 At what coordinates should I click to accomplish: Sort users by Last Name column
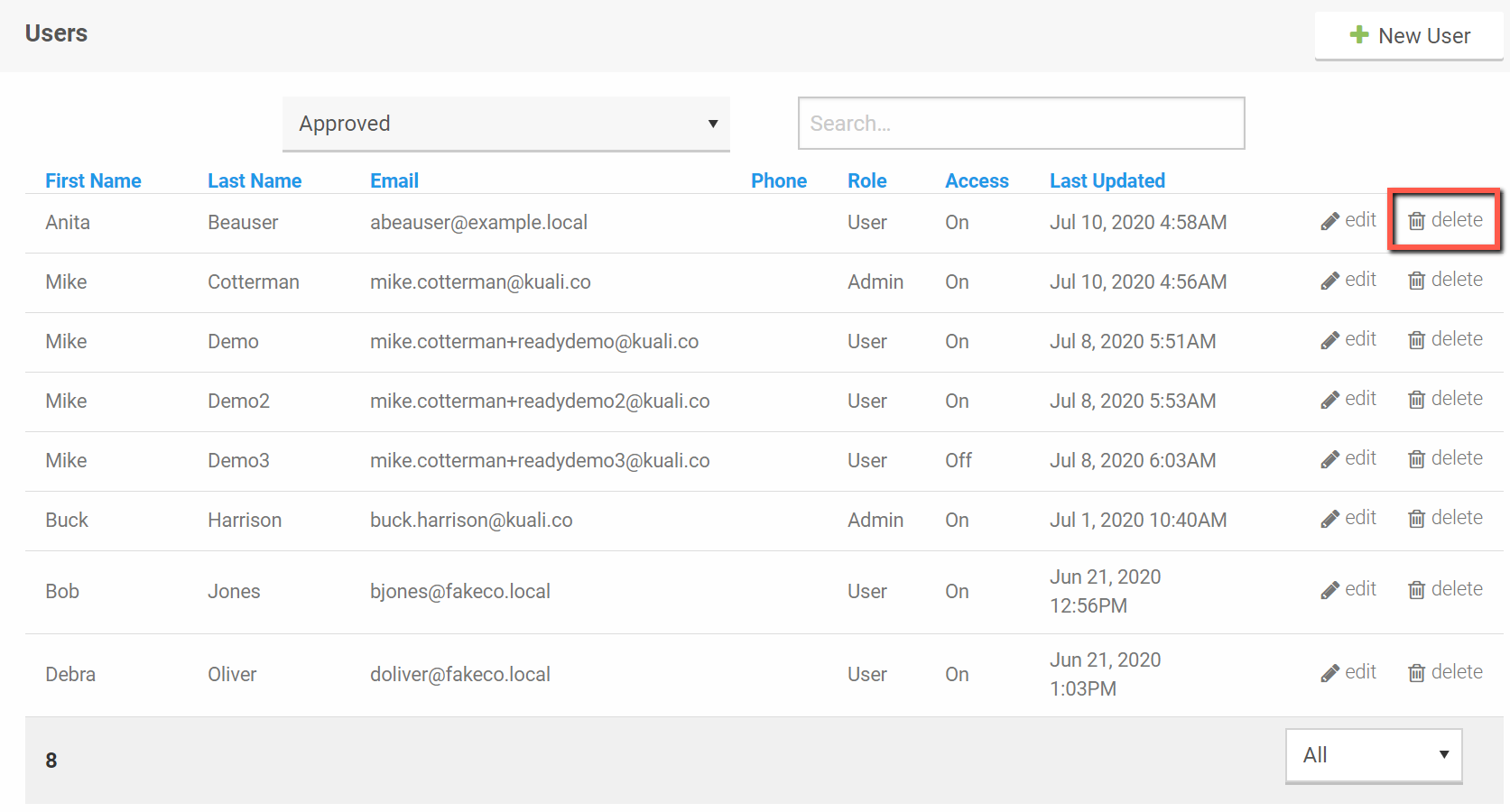point(255,180)
